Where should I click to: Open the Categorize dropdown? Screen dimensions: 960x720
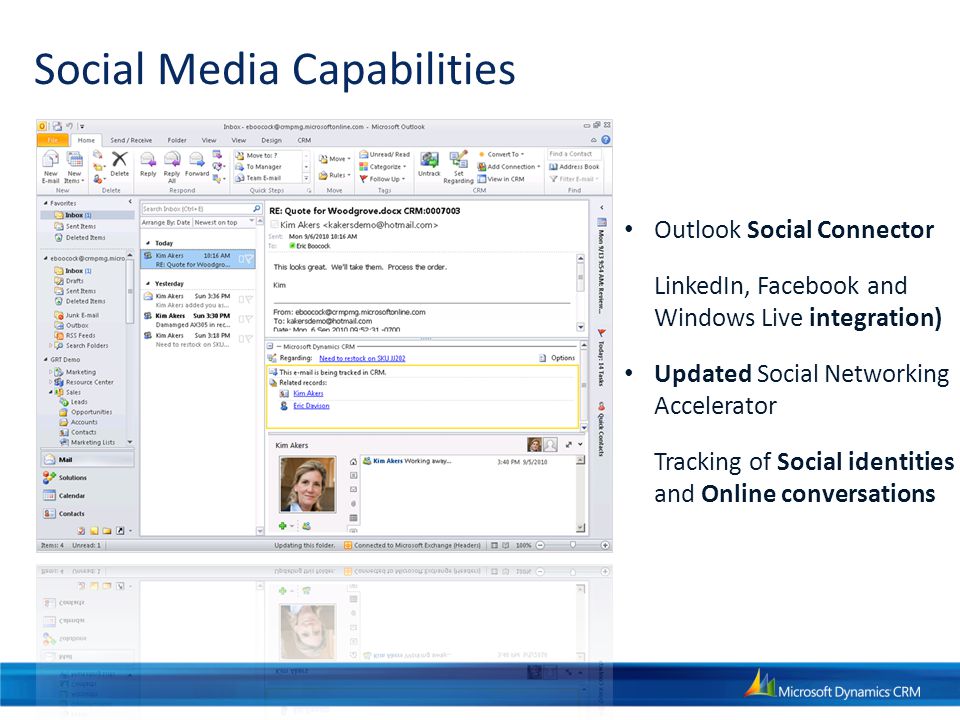383,167
